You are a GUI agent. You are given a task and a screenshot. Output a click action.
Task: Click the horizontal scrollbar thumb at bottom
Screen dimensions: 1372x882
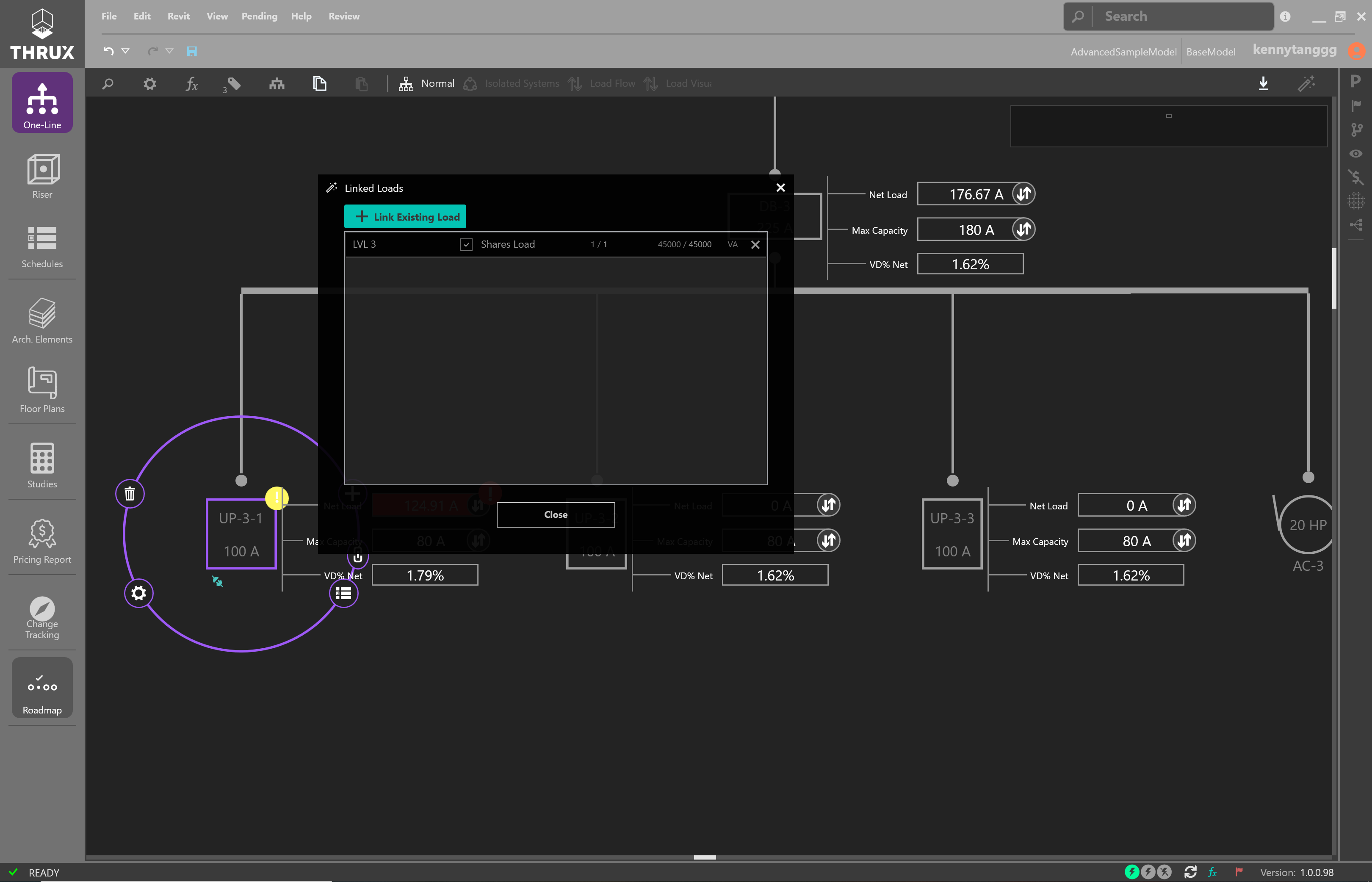click(x=705, y=857)
